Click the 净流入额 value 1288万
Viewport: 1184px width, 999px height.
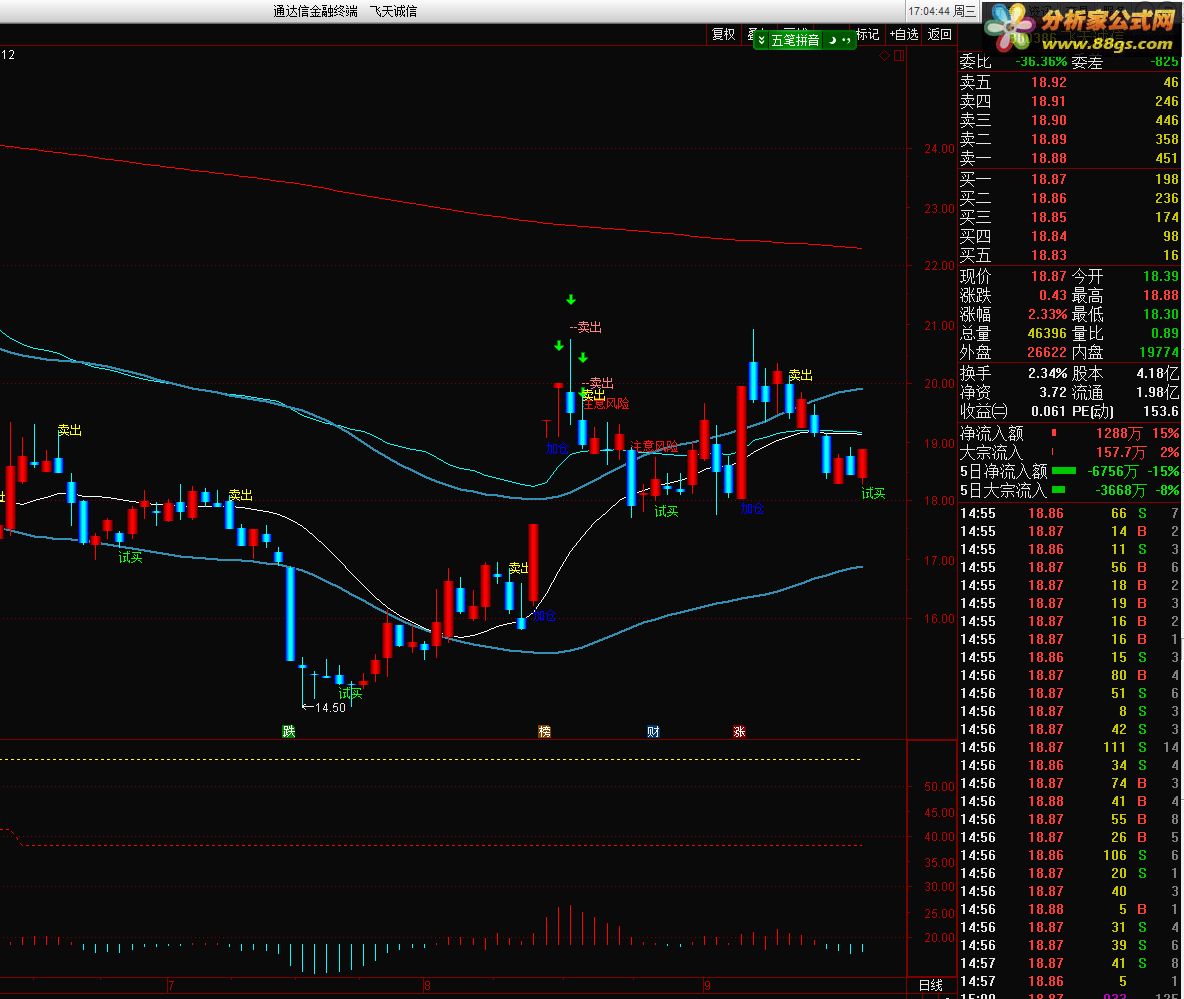click(x=1119, y=433)
